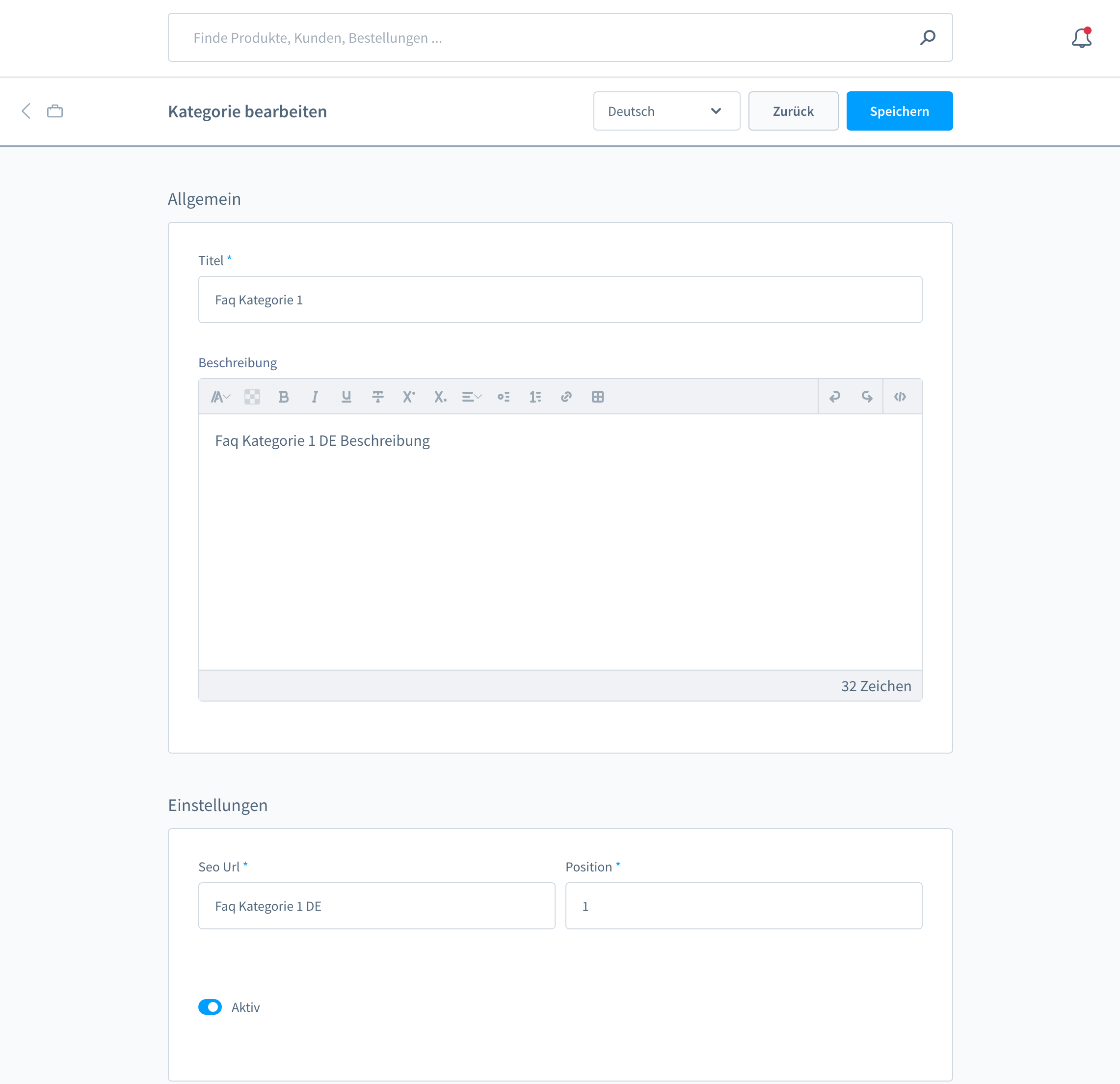
Task: Click the 'Allgemein' section title
Action: coord(204,199)
